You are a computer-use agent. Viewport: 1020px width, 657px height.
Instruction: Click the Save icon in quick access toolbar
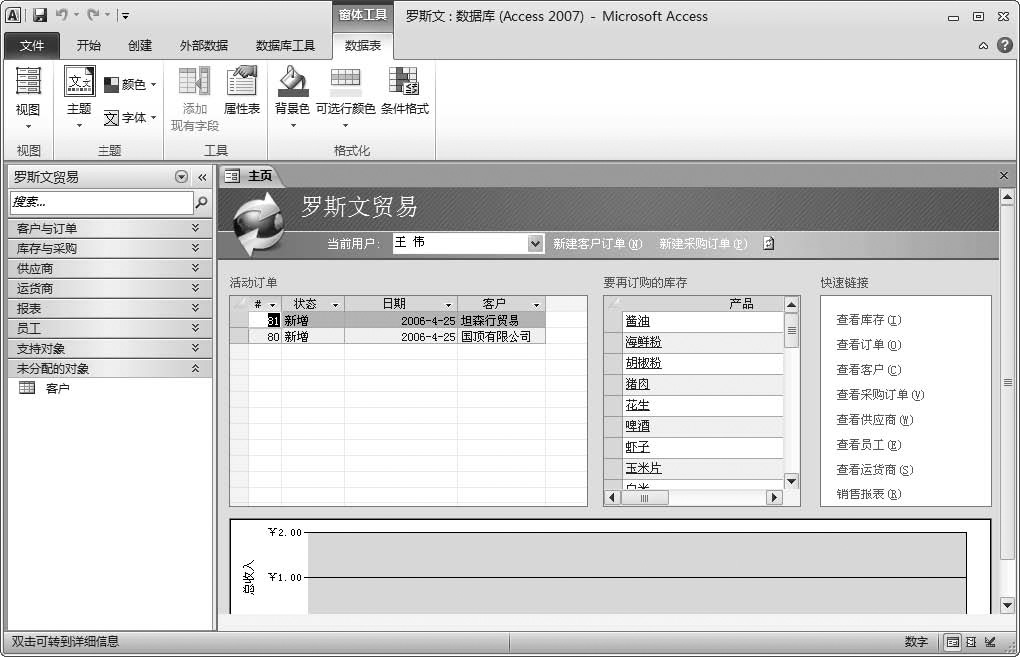pos(40,16)
